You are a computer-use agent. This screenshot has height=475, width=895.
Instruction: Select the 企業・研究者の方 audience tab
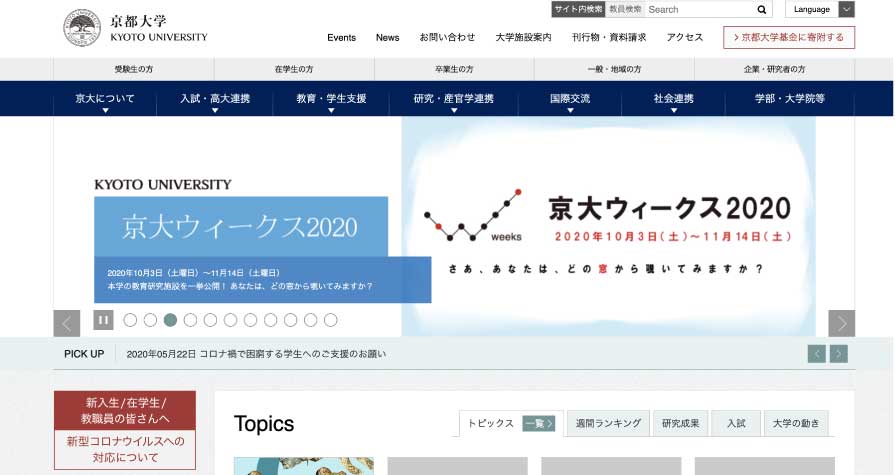(x=775, y=69)
